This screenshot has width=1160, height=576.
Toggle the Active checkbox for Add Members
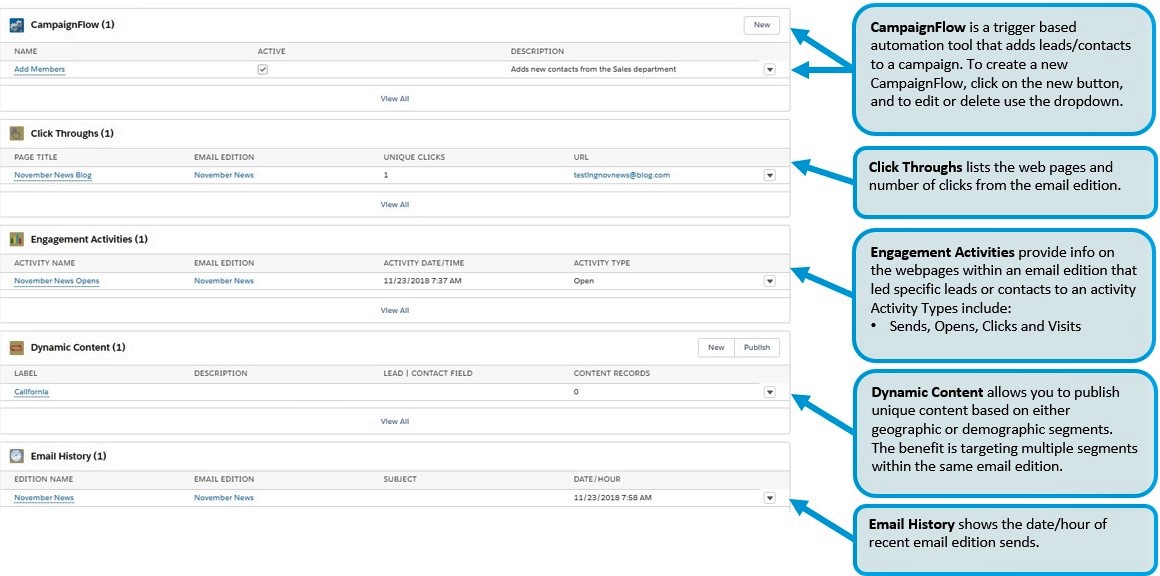[262, 70]
